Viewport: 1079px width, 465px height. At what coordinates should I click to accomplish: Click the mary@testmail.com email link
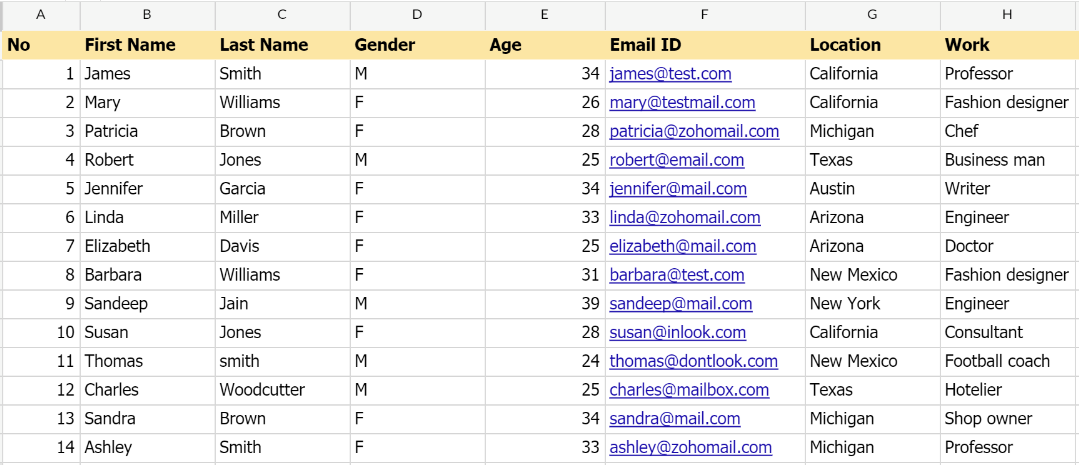click(682, 103)
